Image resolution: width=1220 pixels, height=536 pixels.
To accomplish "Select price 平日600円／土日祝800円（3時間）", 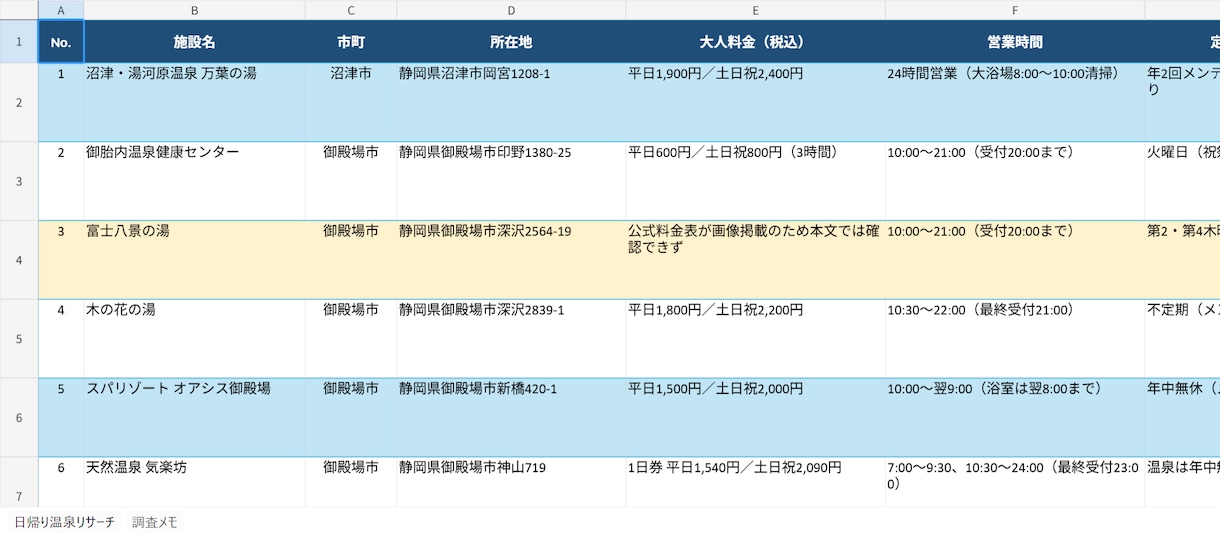I will [755, 181].
